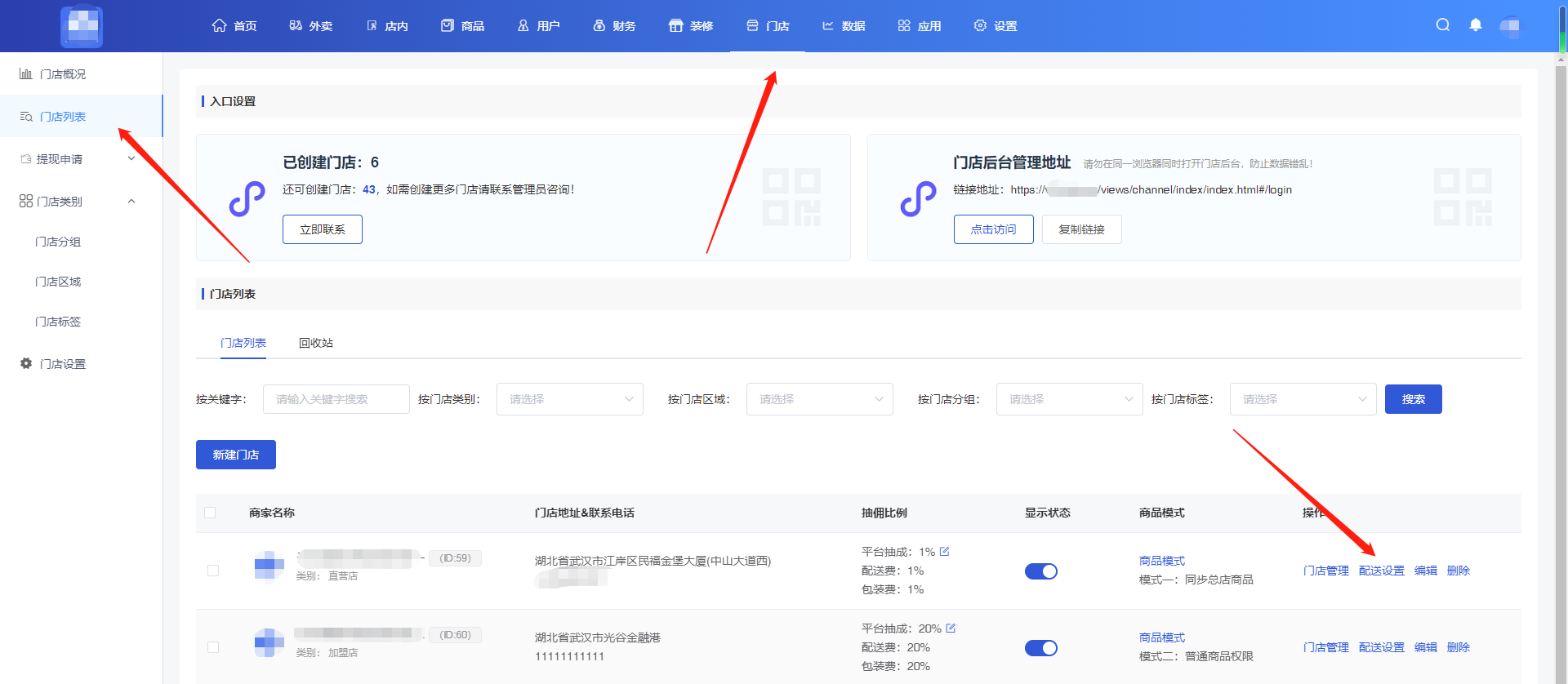Open the notifications bell icon
The image size is (1568, 684).
click(x=1475, y=25)
